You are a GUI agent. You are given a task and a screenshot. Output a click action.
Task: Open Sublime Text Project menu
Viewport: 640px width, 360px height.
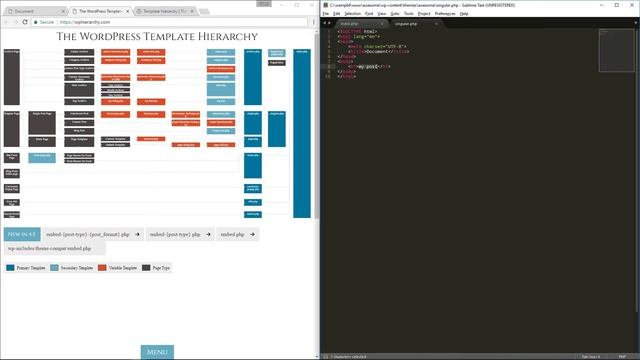click(x=424, y=14)
